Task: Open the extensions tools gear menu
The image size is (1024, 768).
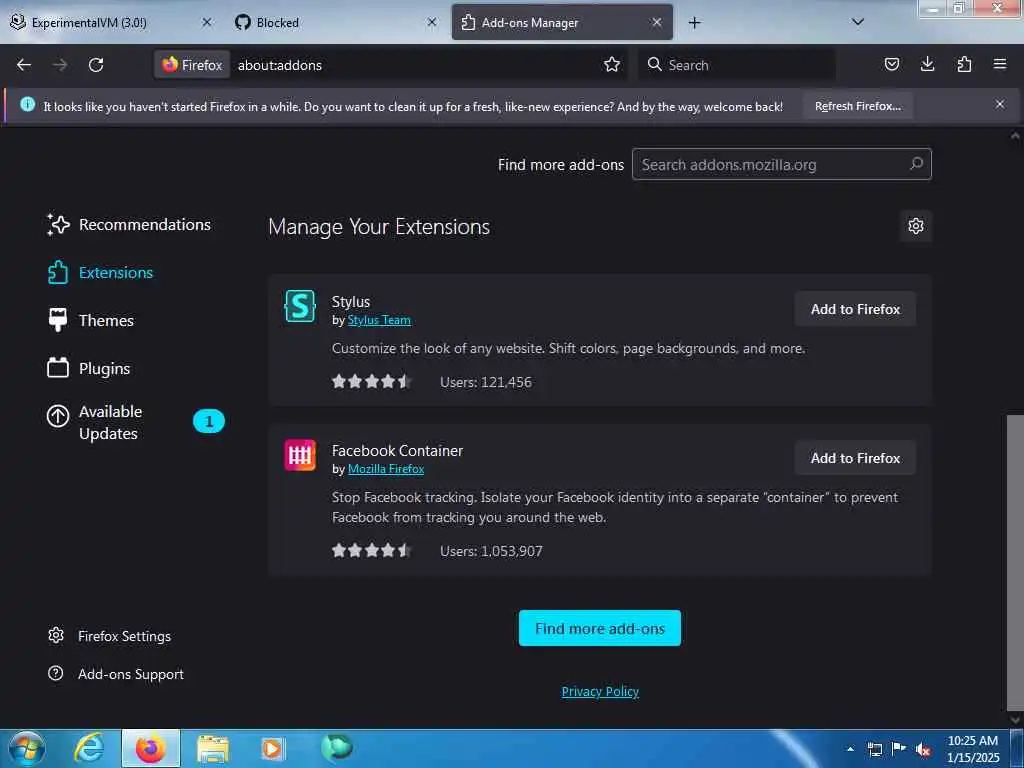Action: pyautogui.click(x=916, y=226)
